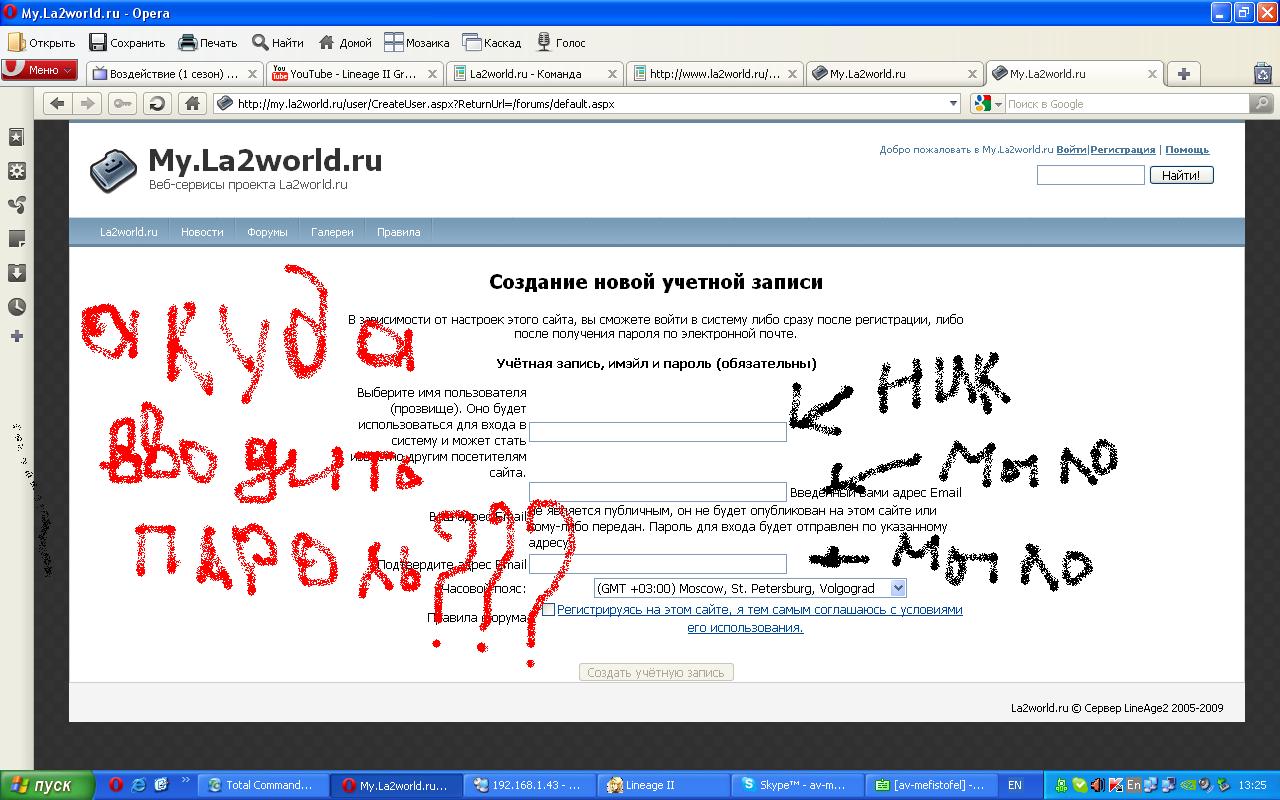The height and width of the screenshot is (800, 1280).
Task: Open a new tab with plus button
Action: 1184,73
